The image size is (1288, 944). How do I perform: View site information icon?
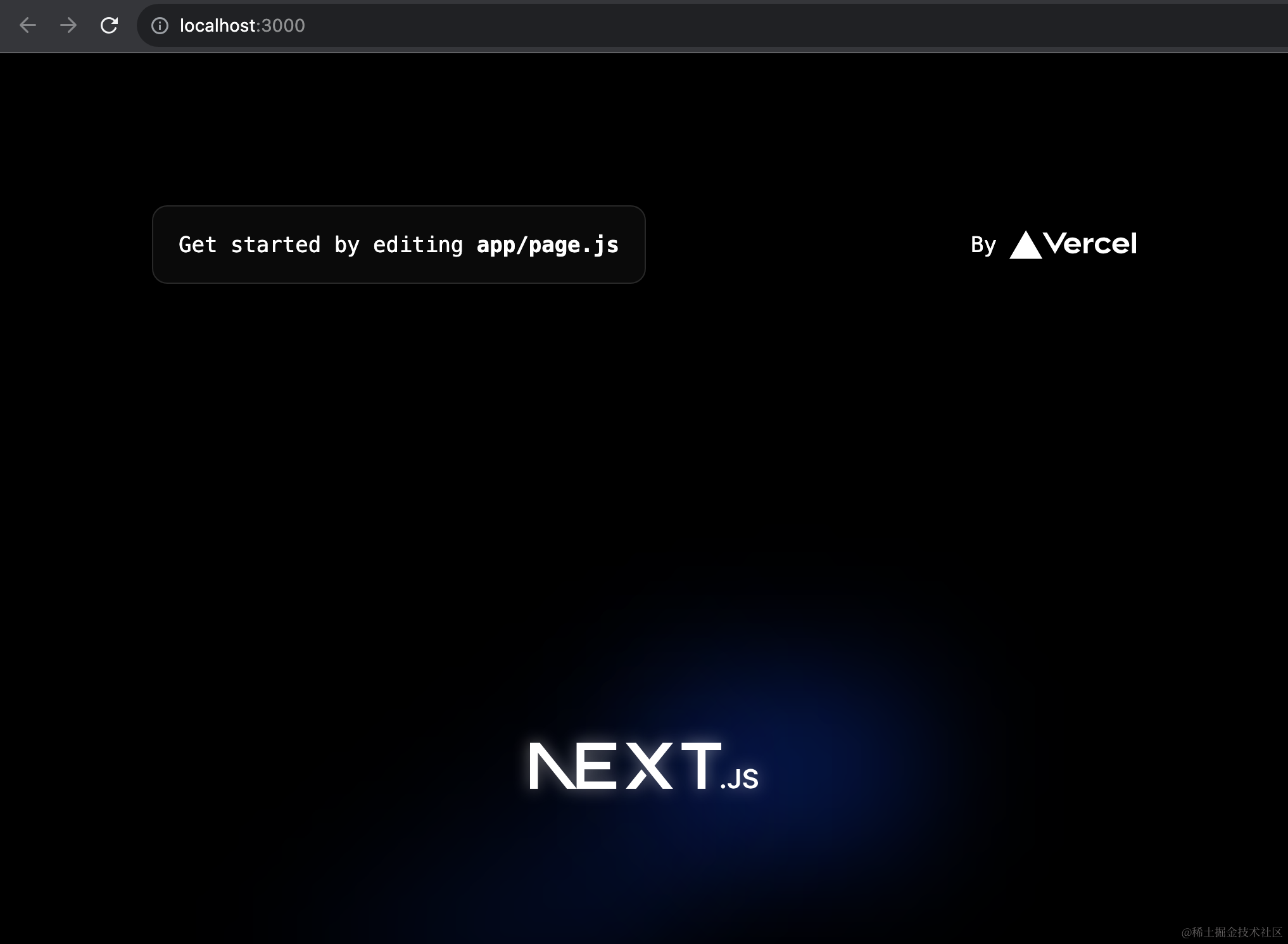point(160,25)
